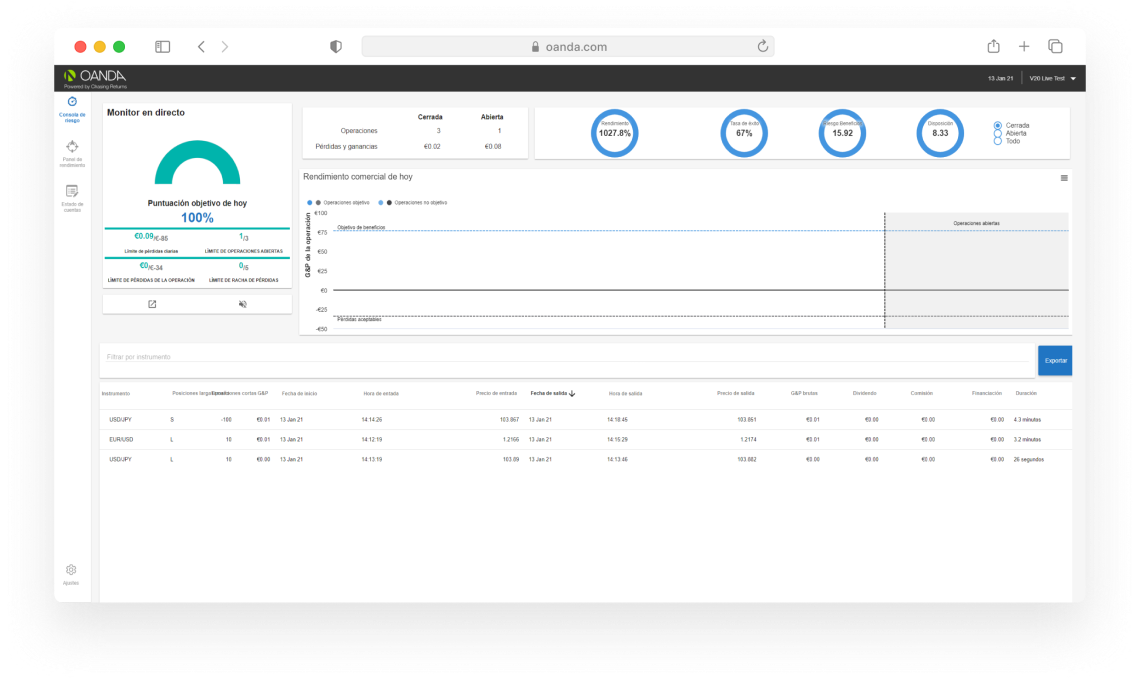The height and width of the screenshot is (680, 1140).
Task: Open the chart hamburger menu icon
Action: tap(1064, 178)
